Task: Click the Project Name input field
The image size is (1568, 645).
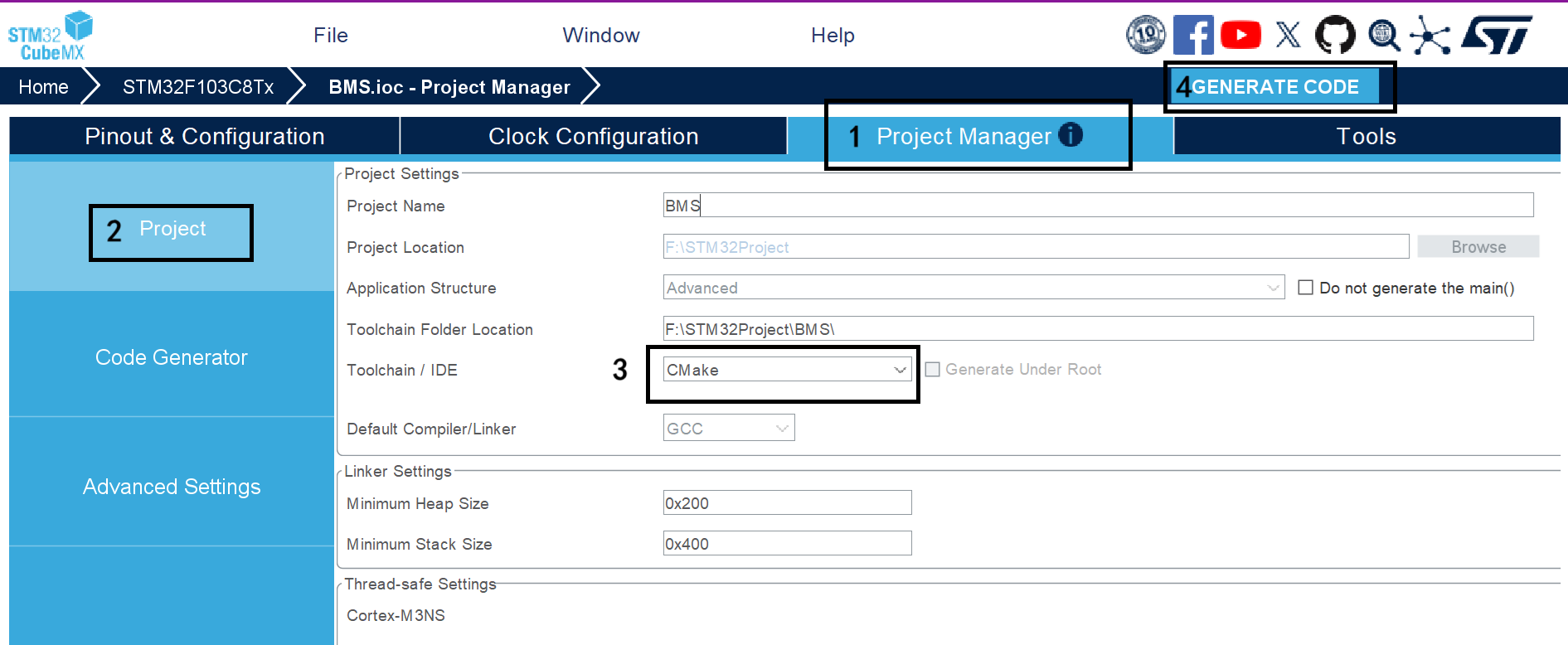Action: [1098, 206]
